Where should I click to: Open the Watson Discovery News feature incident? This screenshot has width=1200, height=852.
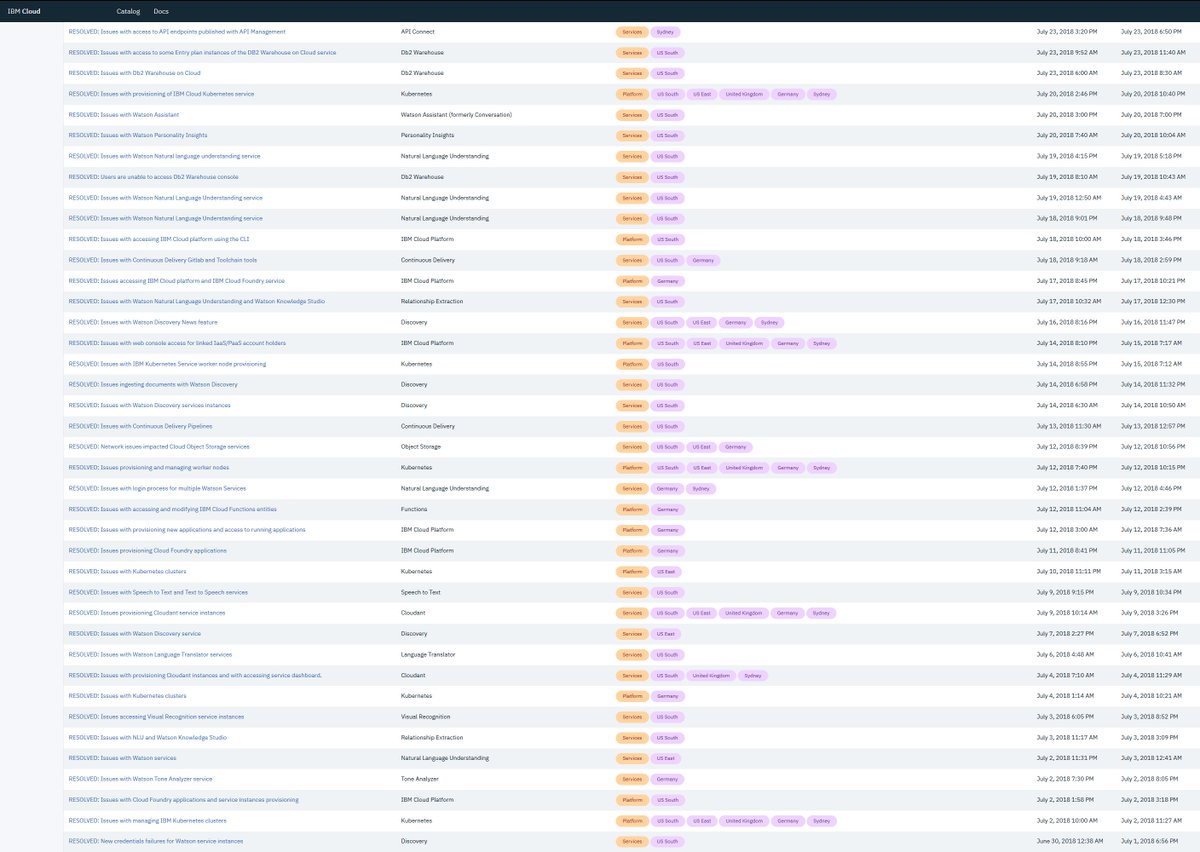tap(143, 322)
